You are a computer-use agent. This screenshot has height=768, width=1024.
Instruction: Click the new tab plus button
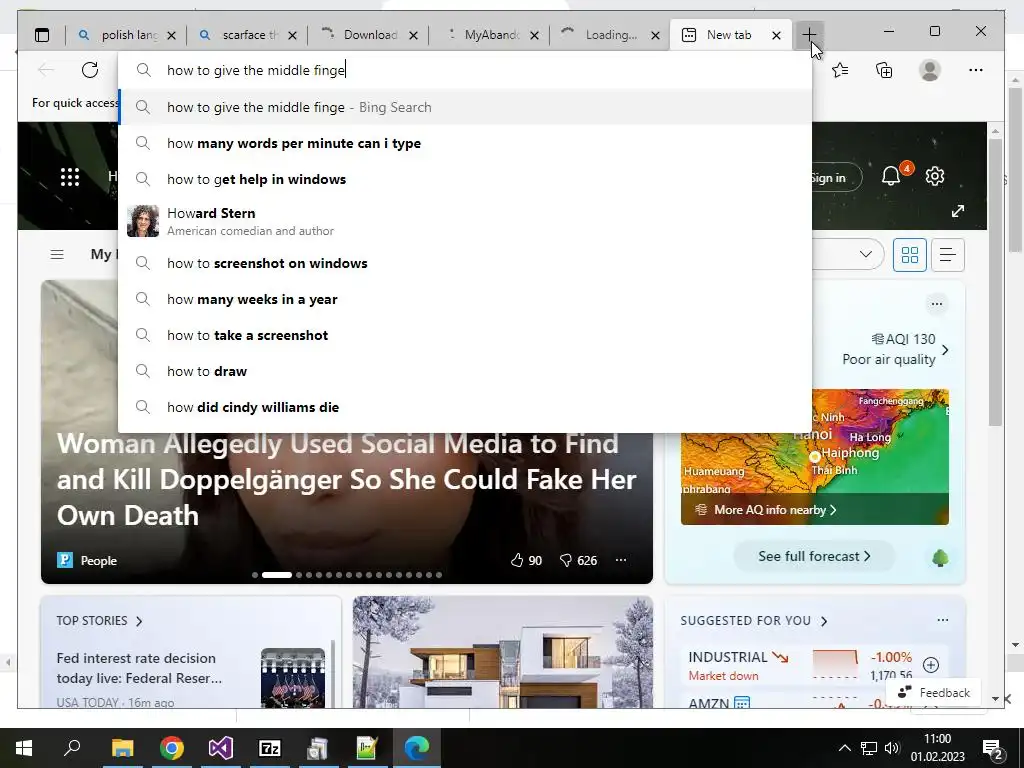tap(809, 35)
